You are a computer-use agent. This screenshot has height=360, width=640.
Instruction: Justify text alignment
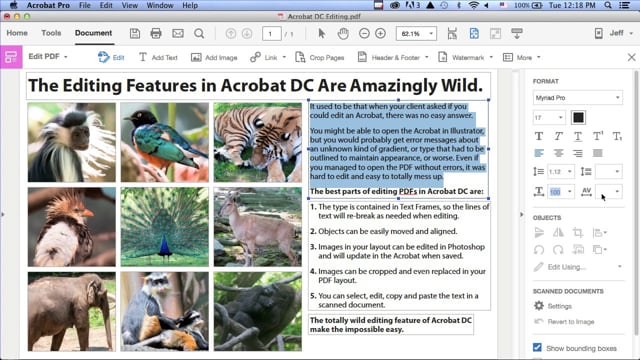(x=598, y=153)
